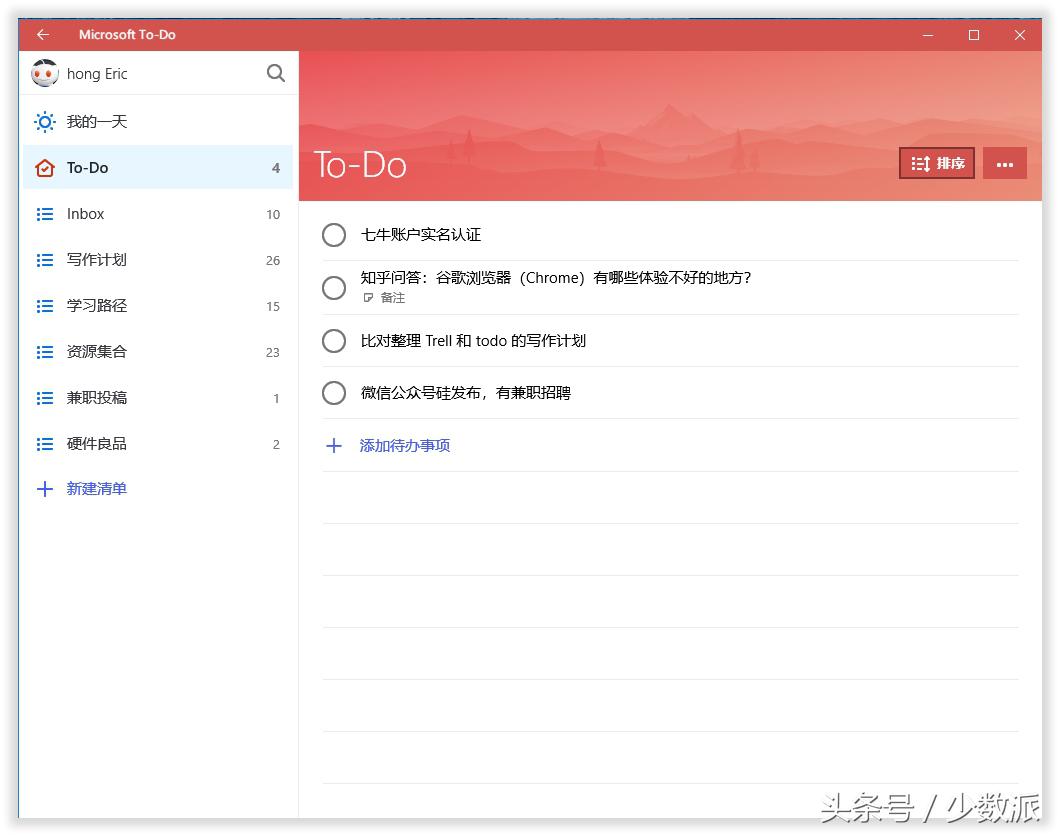Mark 七牛账户实名认证 as complete
This screenshot has width=1060, height=836.
point(334,235)
